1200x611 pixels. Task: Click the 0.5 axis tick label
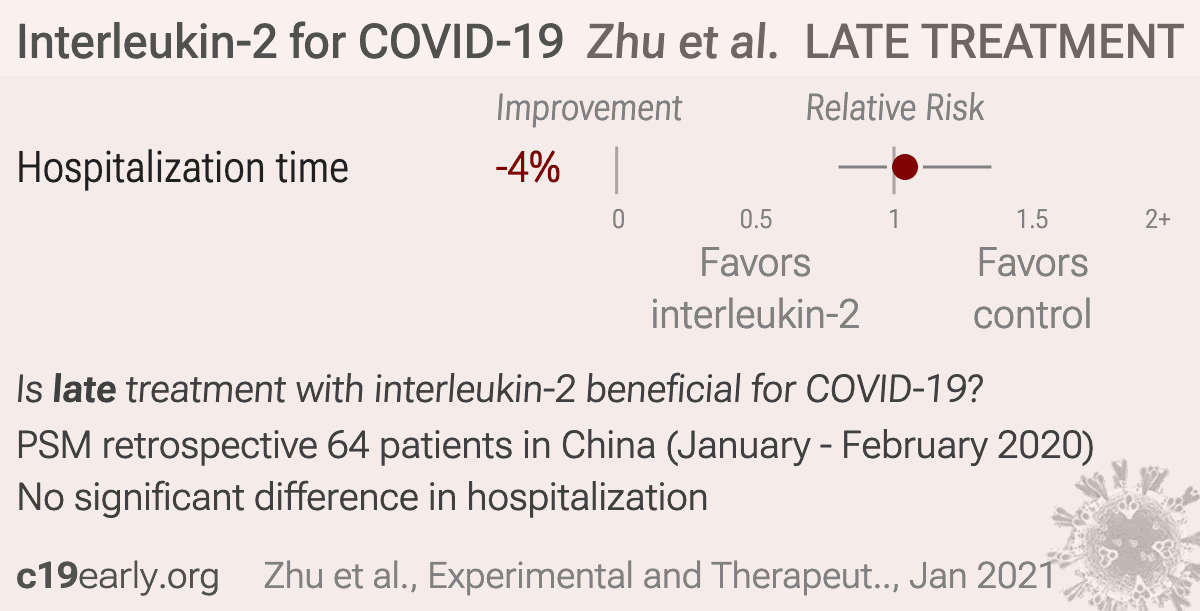[756, 219]
